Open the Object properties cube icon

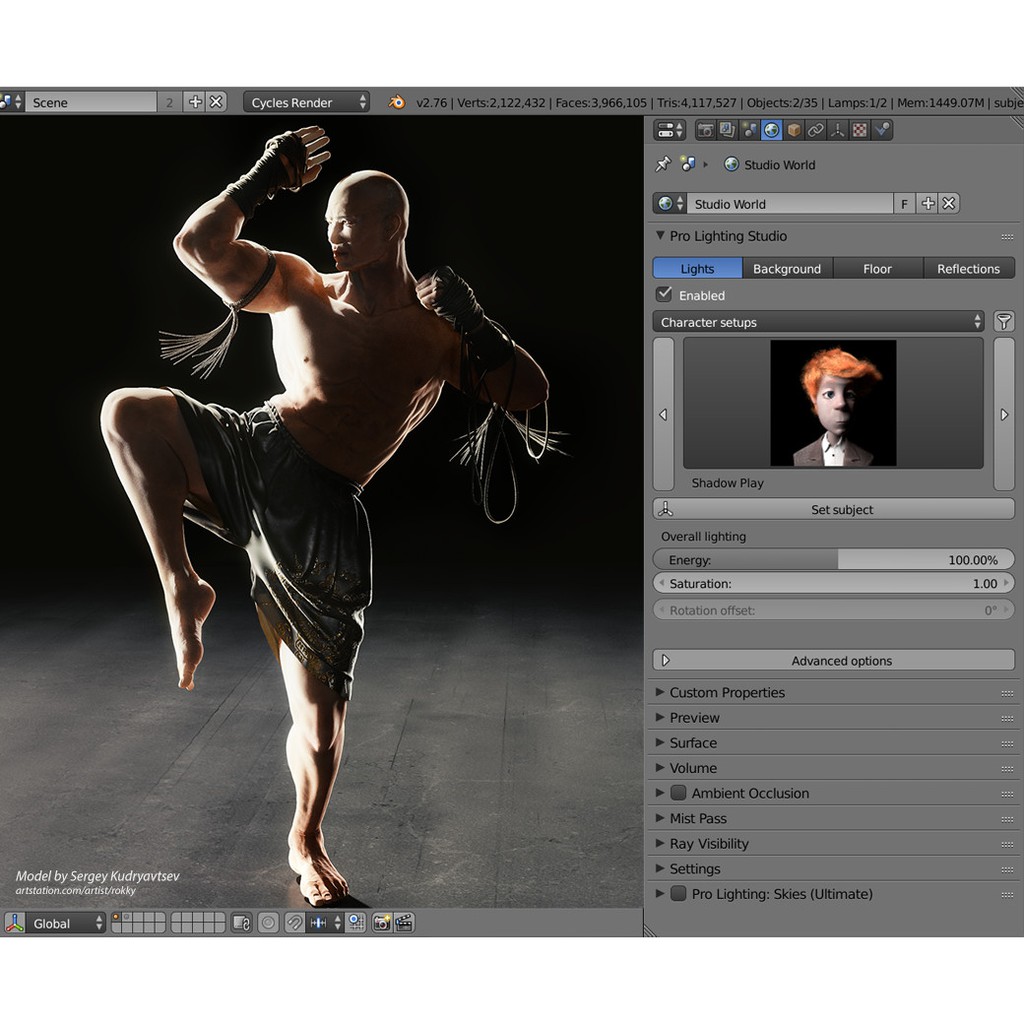794,130
